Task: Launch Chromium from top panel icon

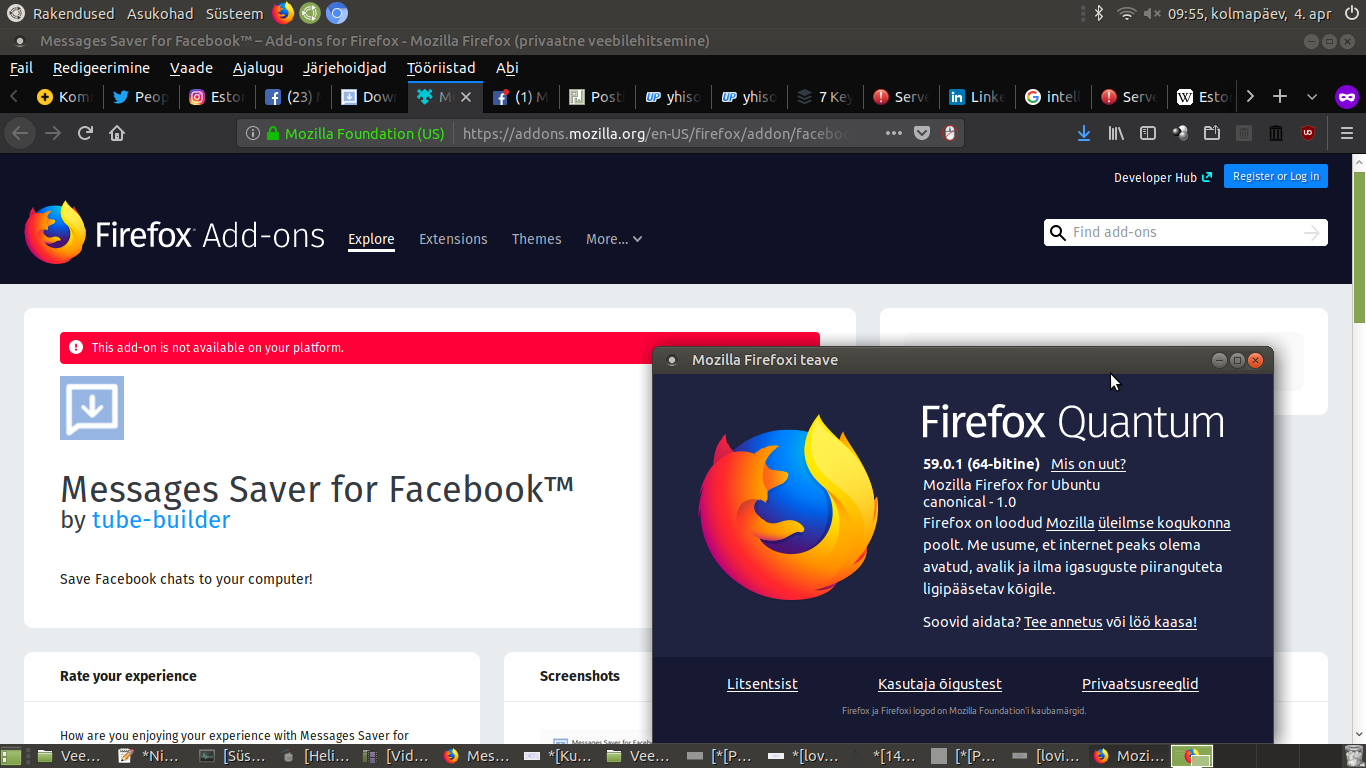Action: click(337, 13)
